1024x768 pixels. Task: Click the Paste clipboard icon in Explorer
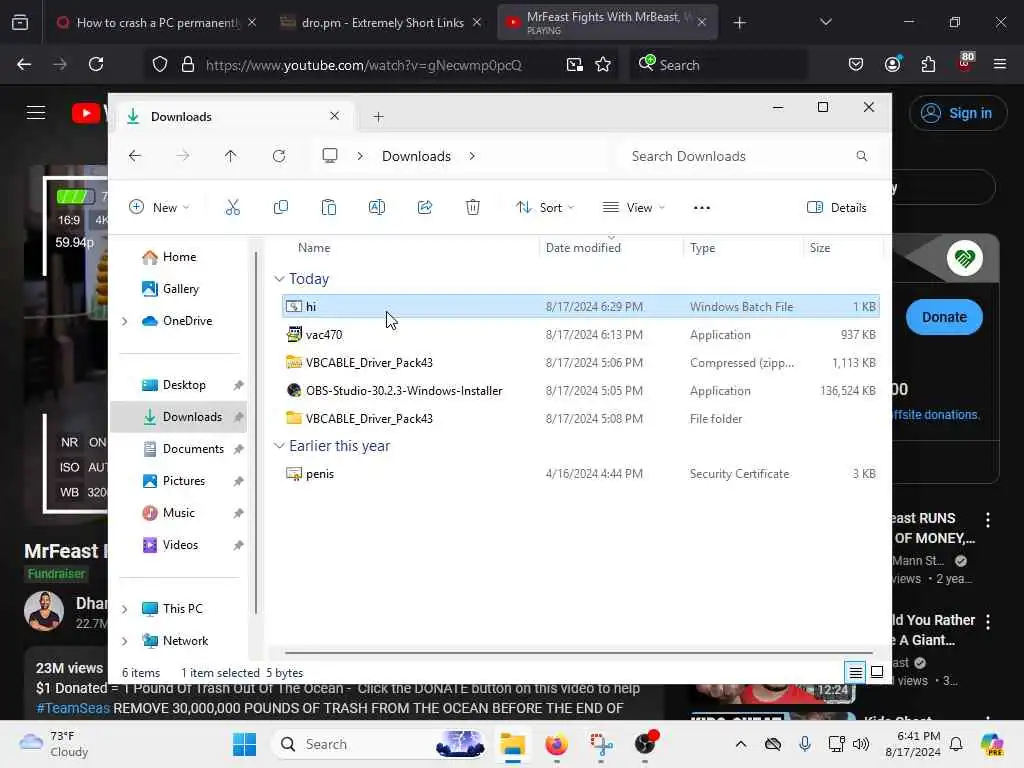coord(328,208)
